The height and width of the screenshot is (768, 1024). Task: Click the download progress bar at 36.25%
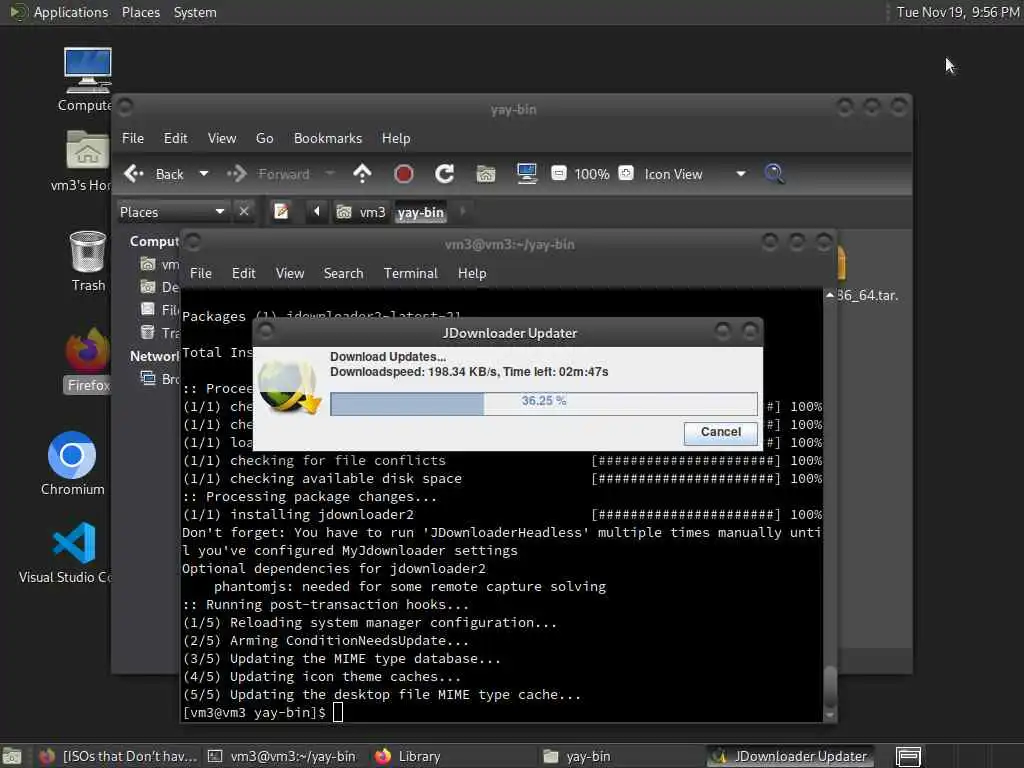tap(543, 404)
